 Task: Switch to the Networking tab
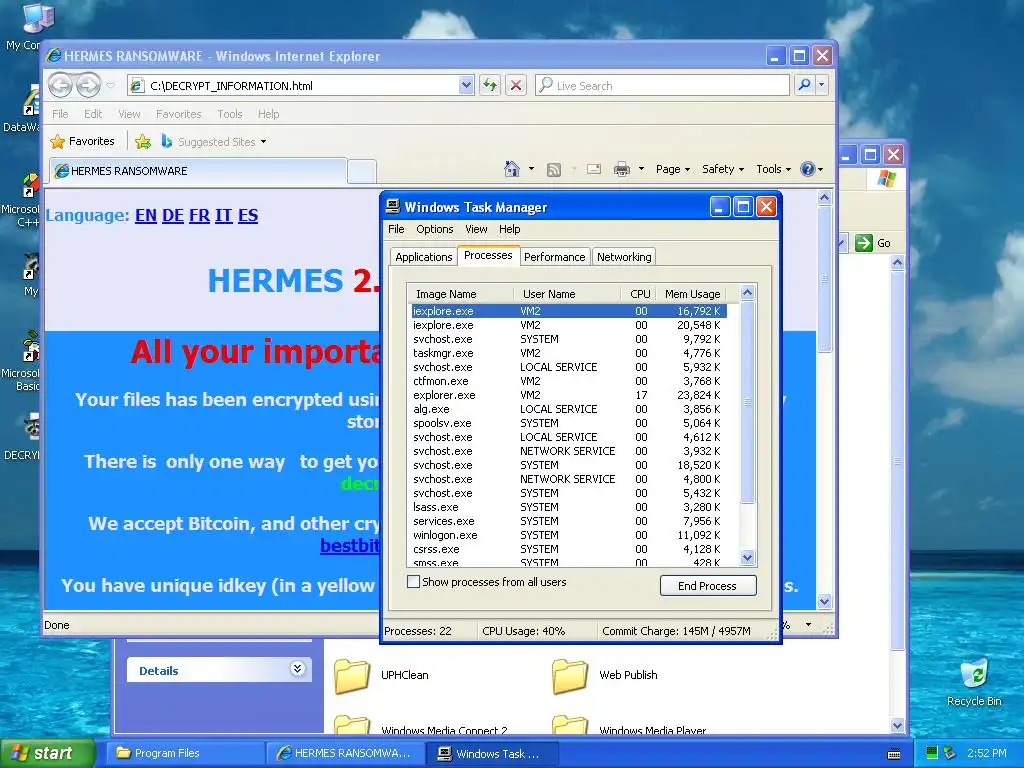pos(624,257)
